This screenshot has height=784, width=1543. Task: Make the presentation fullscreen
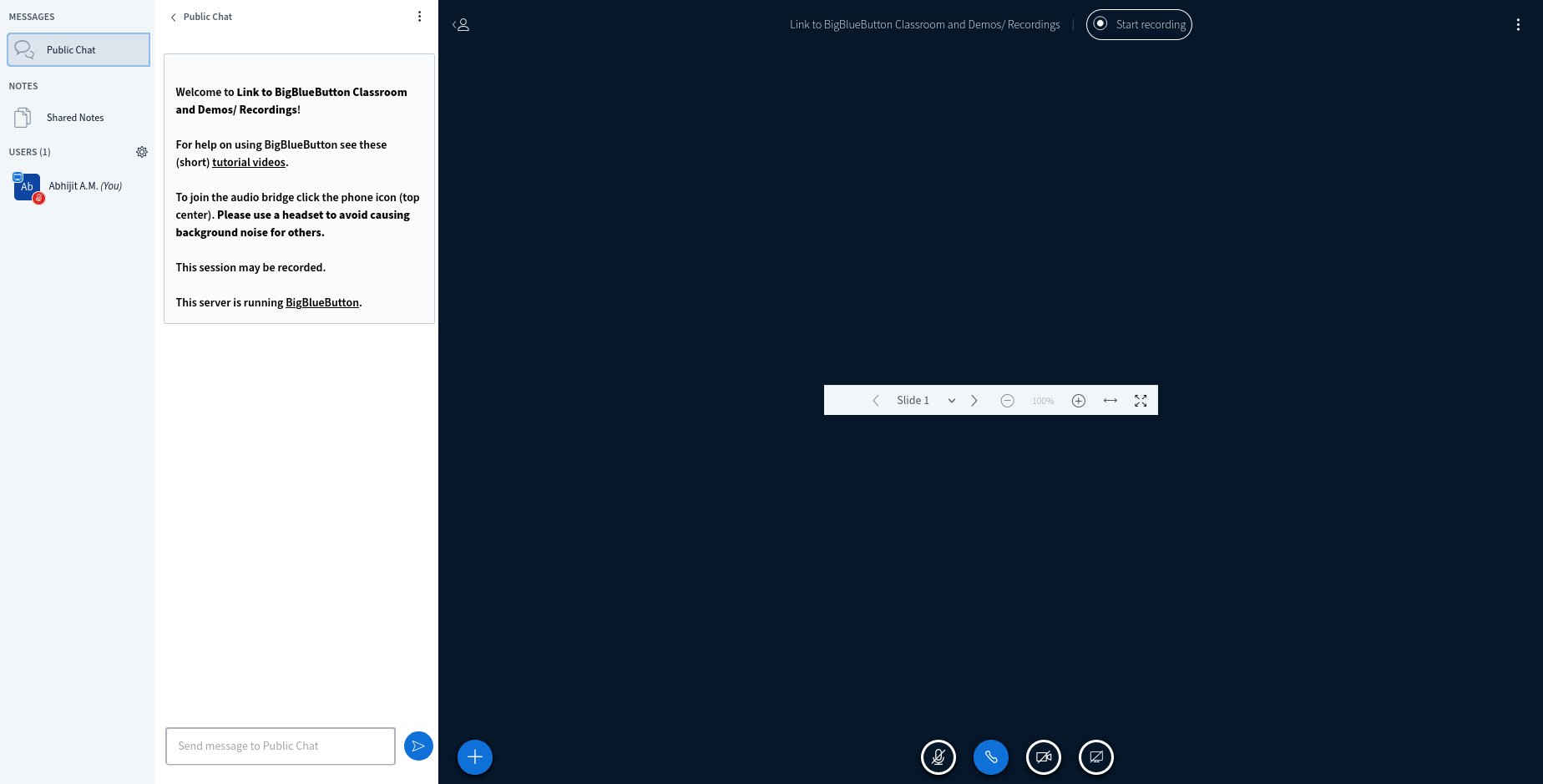point(1141,401)
